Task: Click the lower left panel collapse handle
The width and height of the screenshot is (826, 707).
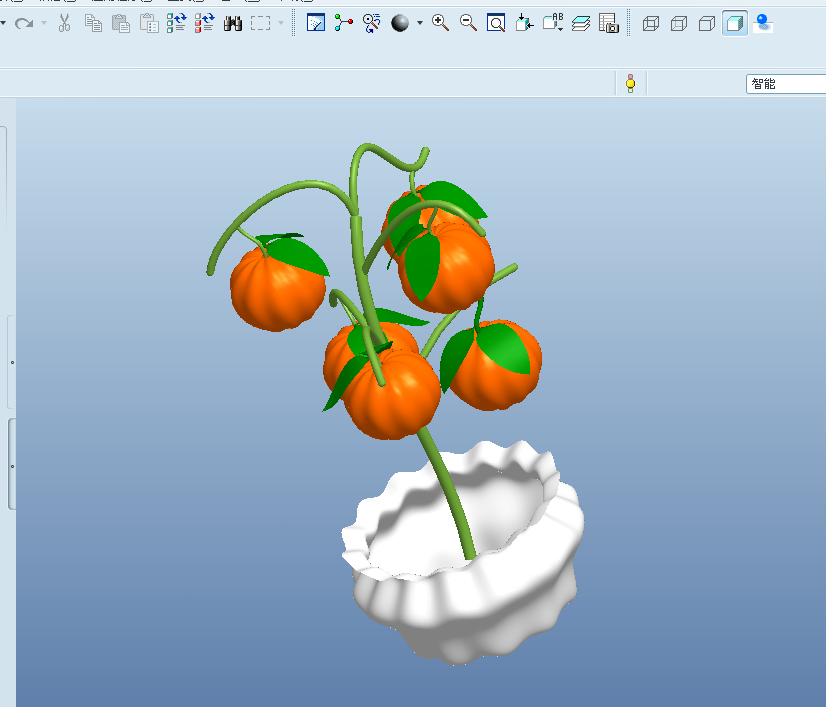Action: tap(12, 465)
